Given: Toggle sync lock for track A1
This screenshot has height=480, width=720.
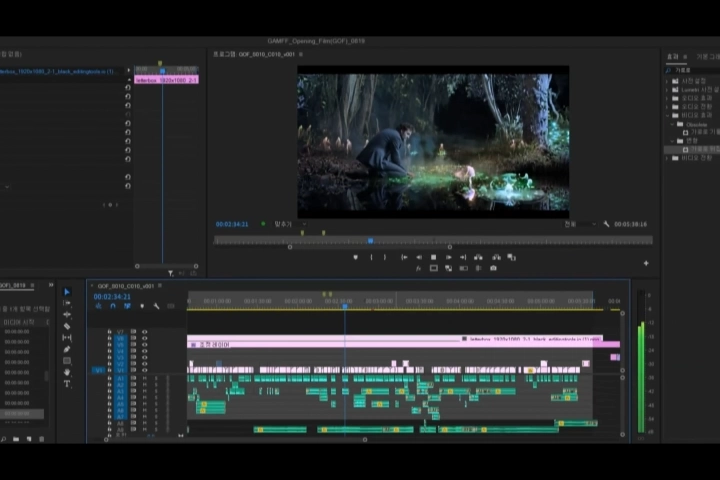Looking at the screenshot, I should (x=133, y=378).
